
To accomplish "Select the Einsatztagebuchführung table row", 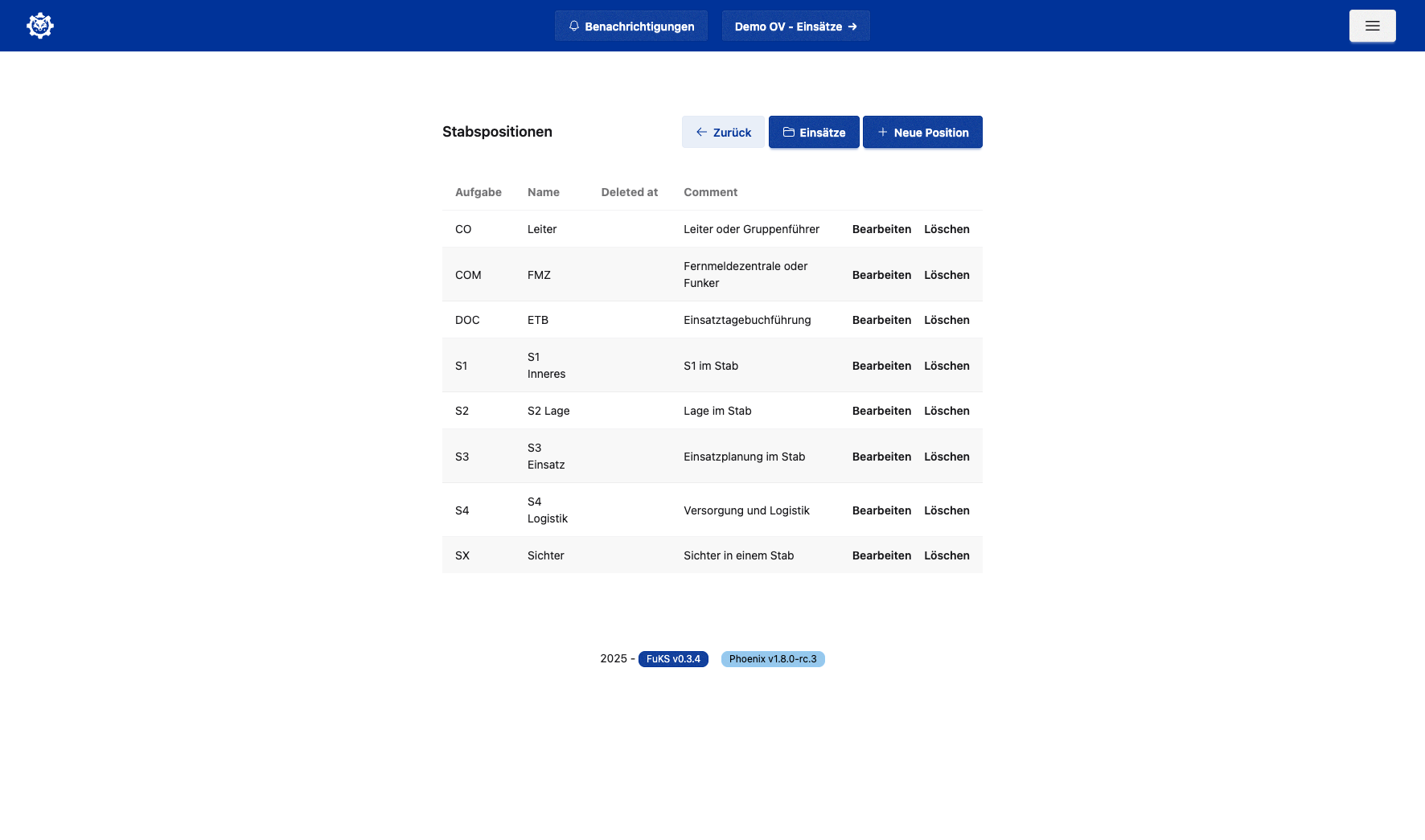I will click(x=747, y=320).
